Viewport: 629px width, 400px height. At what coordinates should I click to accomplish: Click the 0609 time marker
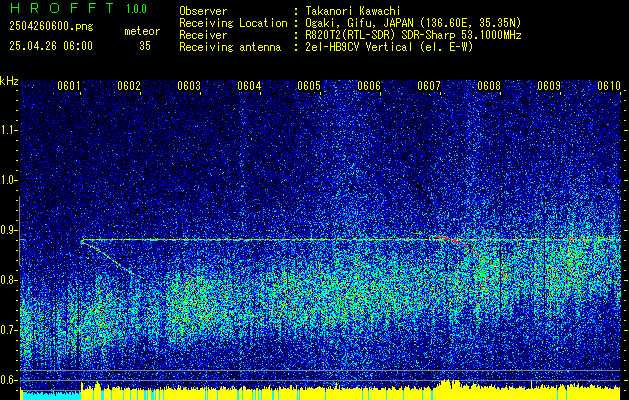(x=549, y=86)
